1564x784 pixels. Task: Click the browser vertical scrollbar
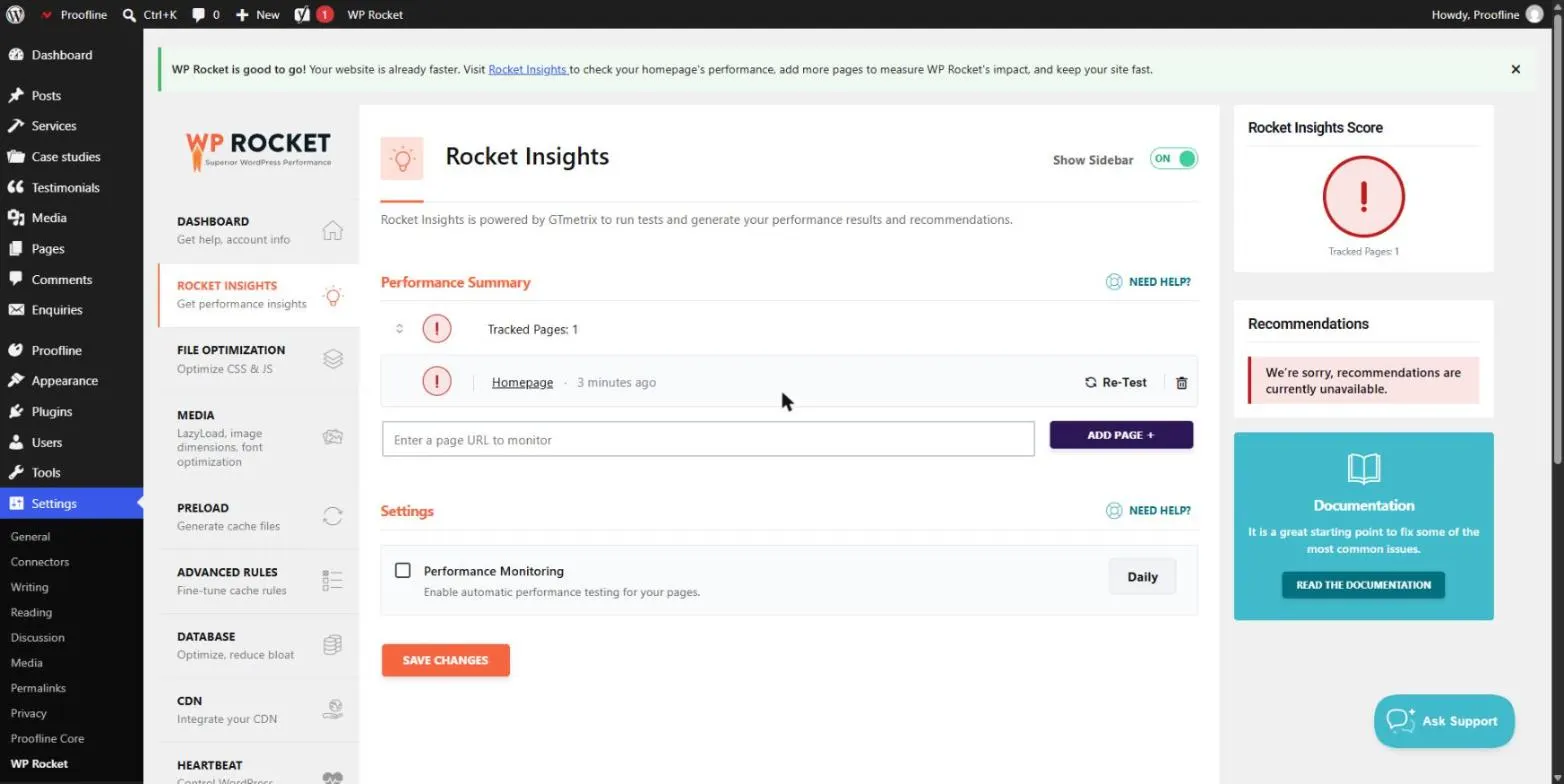[1557, 240]
